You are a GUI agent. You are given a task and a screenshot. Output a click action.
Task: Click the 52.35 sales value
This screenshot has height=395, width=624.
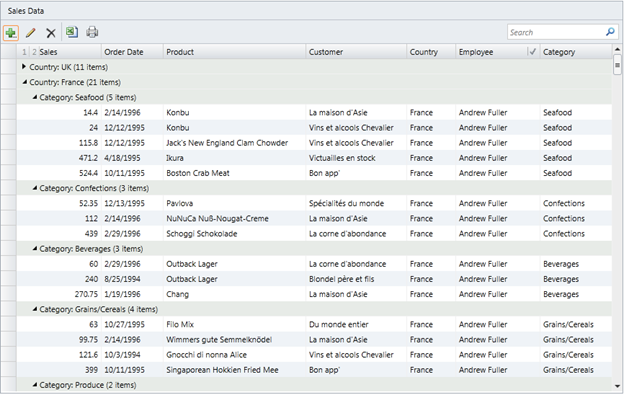coord(88,203)
